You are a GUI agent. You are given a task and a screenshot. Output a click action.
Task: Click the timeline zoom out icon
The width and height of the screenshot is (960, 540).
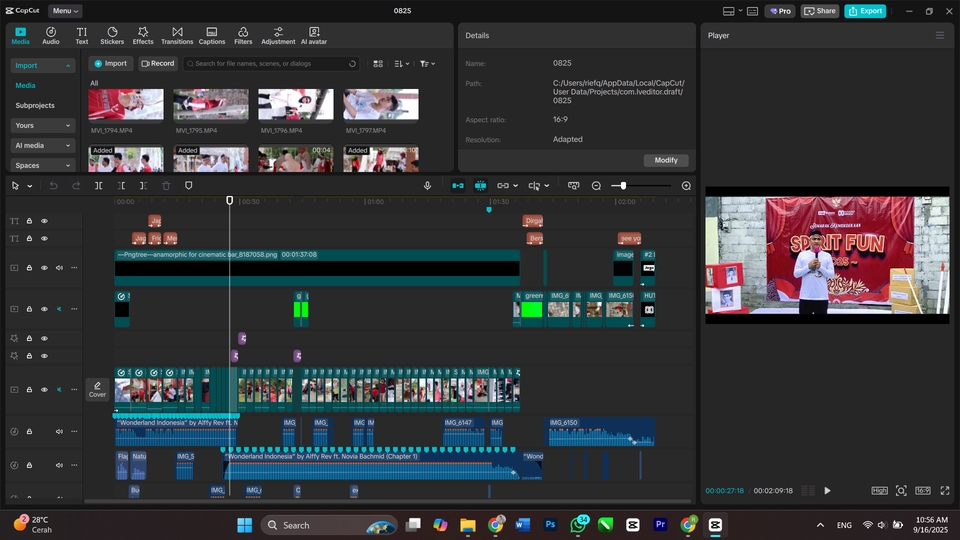point(596,186)
